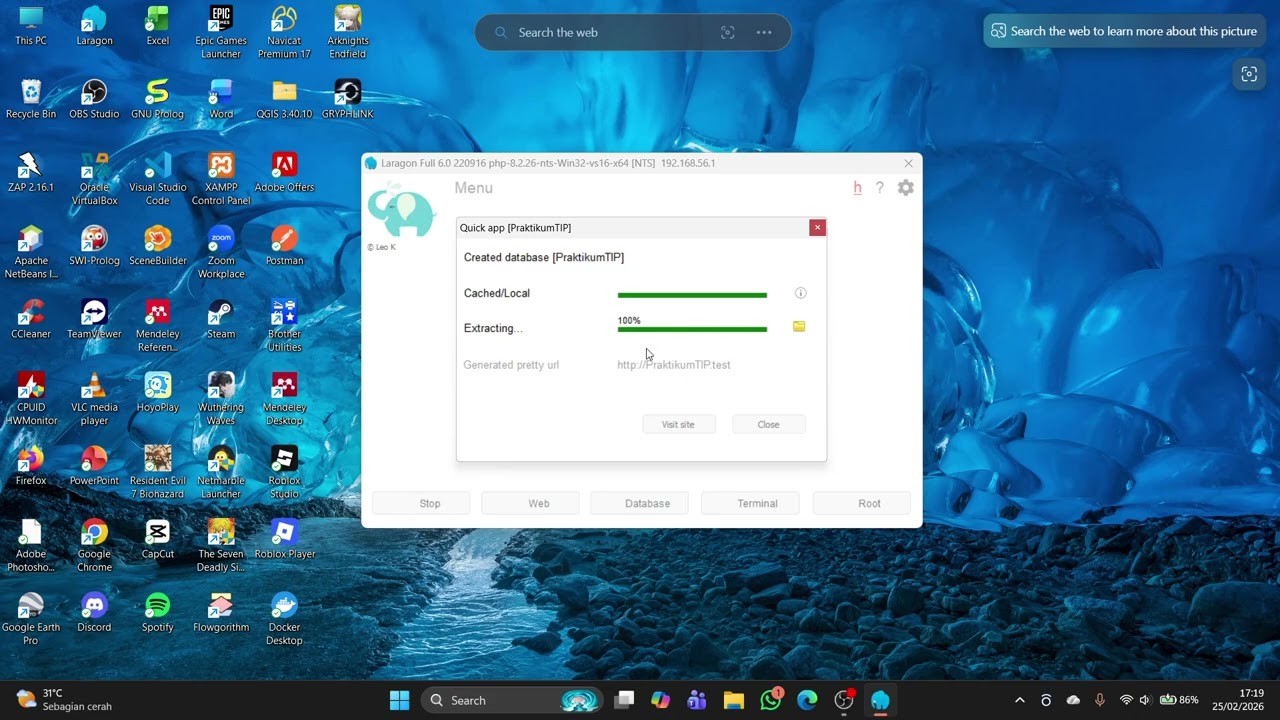
Task: Click the Cached/Local progress bar
Action: 692,295
